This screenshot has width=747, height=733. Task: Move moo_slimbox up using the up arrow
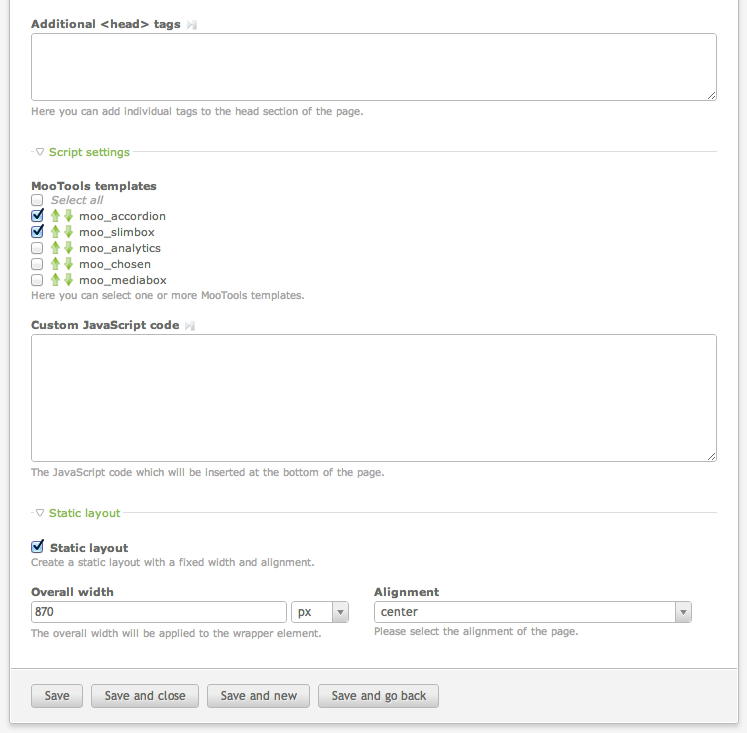[x=55, y=232]
